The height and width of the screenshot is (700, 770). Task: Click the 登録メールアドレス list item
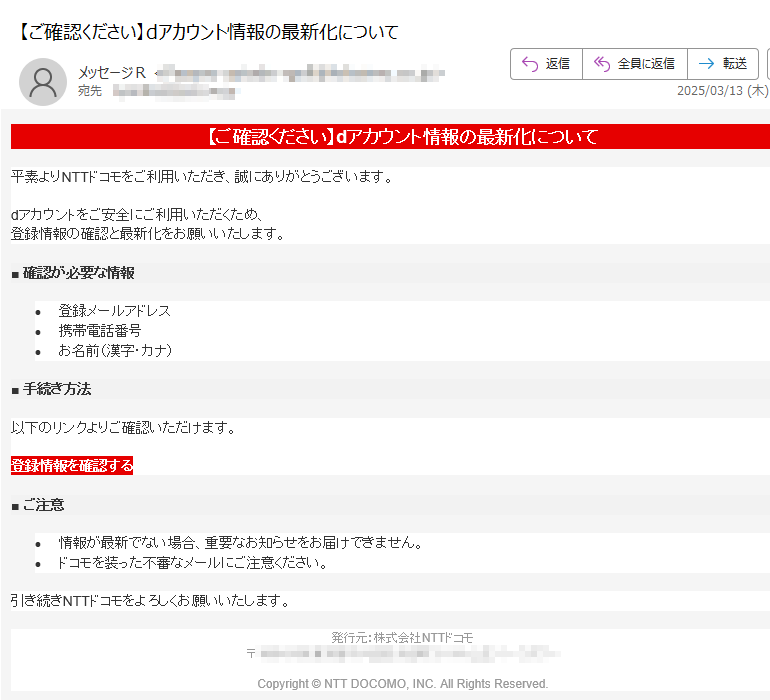[114, 311]
